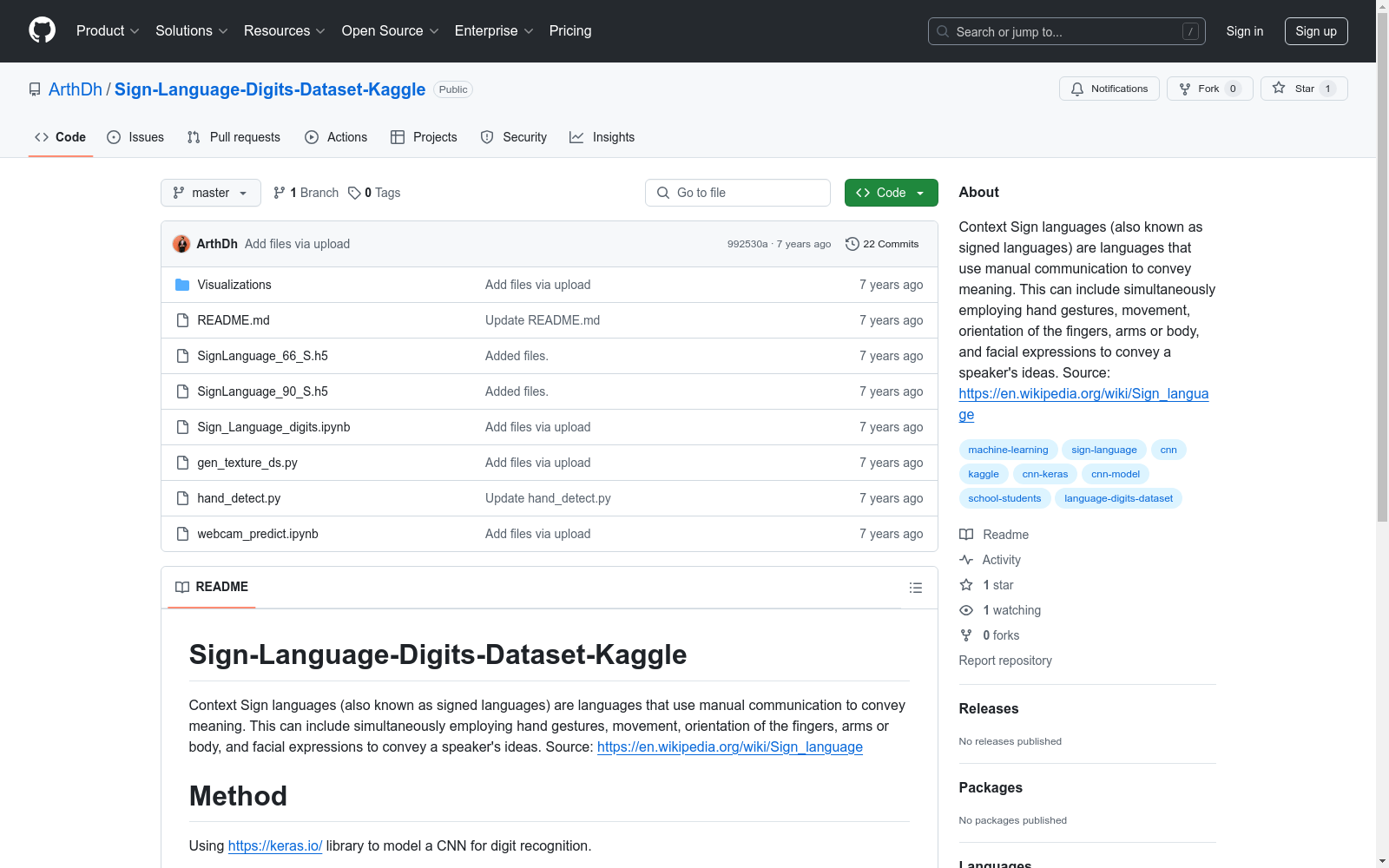Select the Code repository tab
1389x868 pixels.
61,137
